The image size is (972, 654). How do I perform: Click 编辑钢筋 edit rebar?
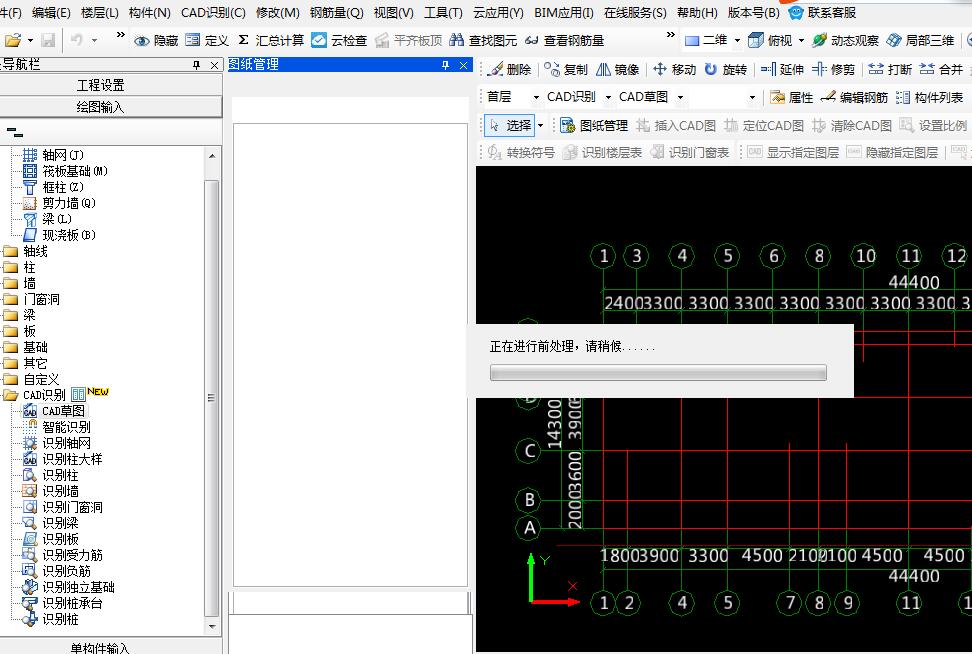coord(854,97)
